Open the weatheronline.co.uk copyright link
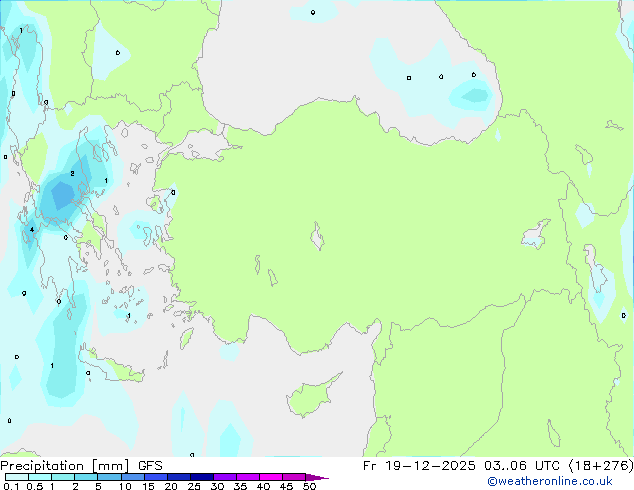 click(x=550, y=481)
